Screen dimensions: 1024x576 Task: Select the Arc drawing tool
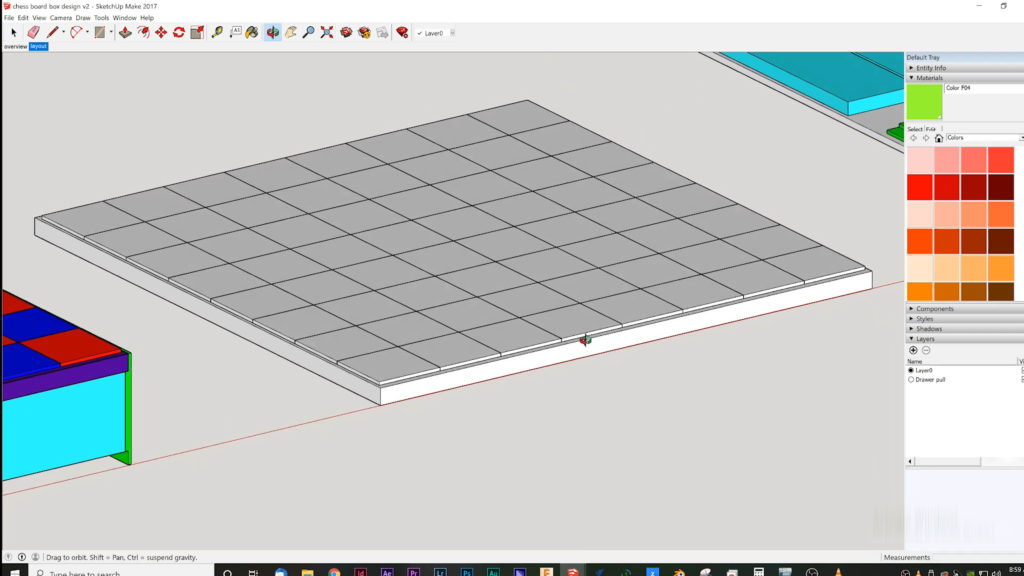click(x=76, y=33)
